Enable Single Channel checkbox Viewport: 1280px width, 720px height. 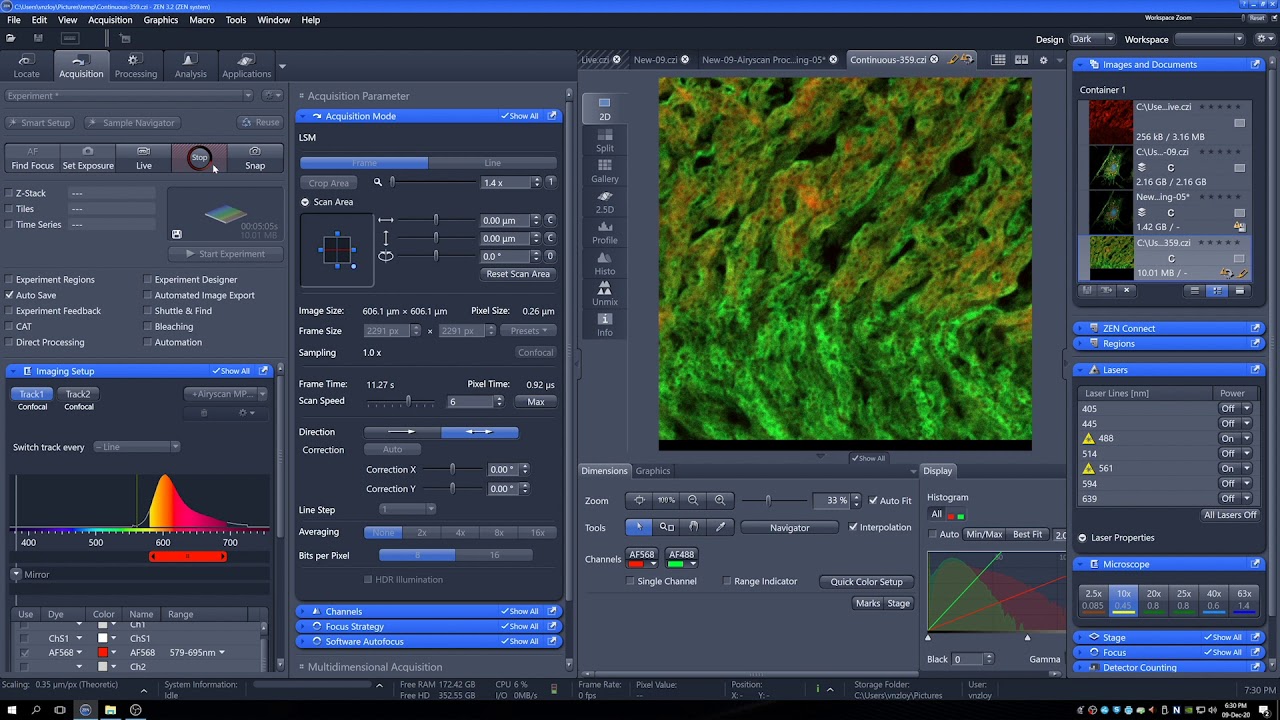point(630,581)
